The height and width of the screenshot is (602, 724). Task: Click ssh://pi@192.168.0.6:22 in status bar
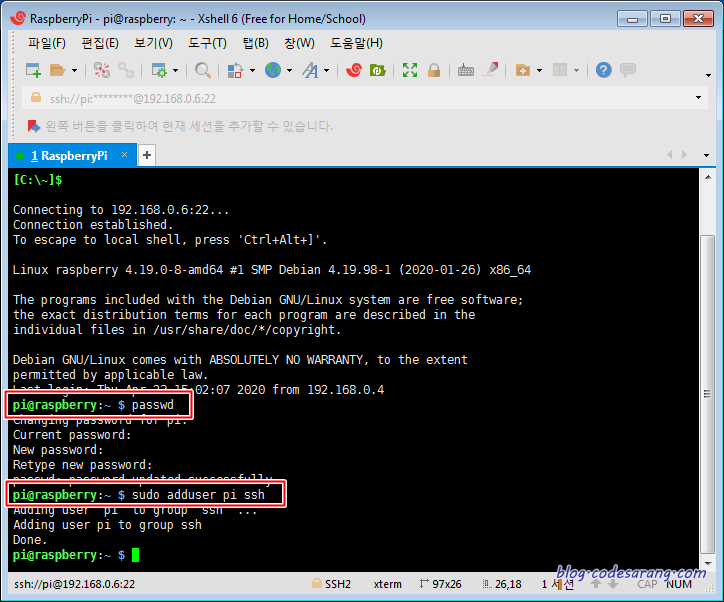74,584
